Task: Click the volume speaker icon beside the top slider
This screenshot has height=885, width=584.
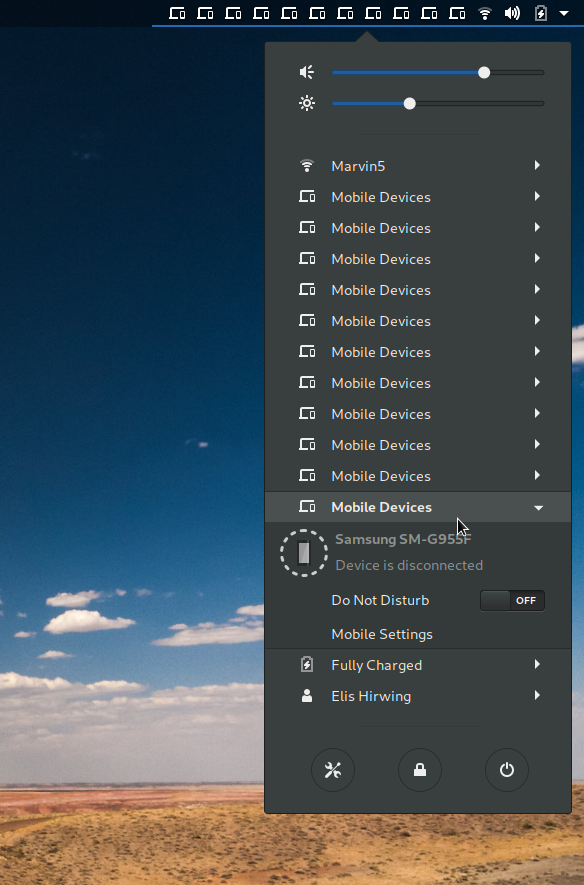Action: tap(306, 72)
